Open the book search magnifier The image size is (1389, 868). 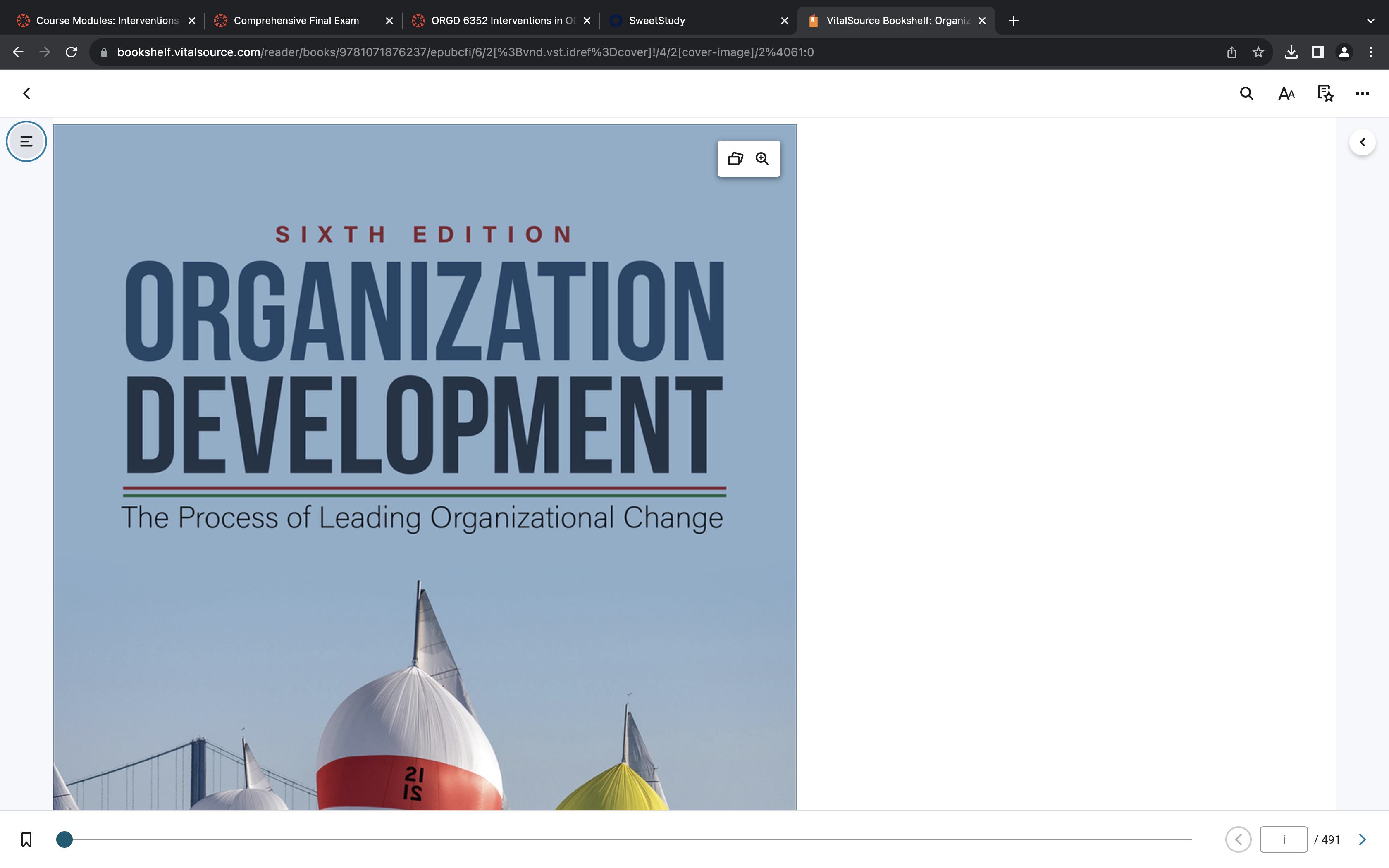click(1246, 93)
